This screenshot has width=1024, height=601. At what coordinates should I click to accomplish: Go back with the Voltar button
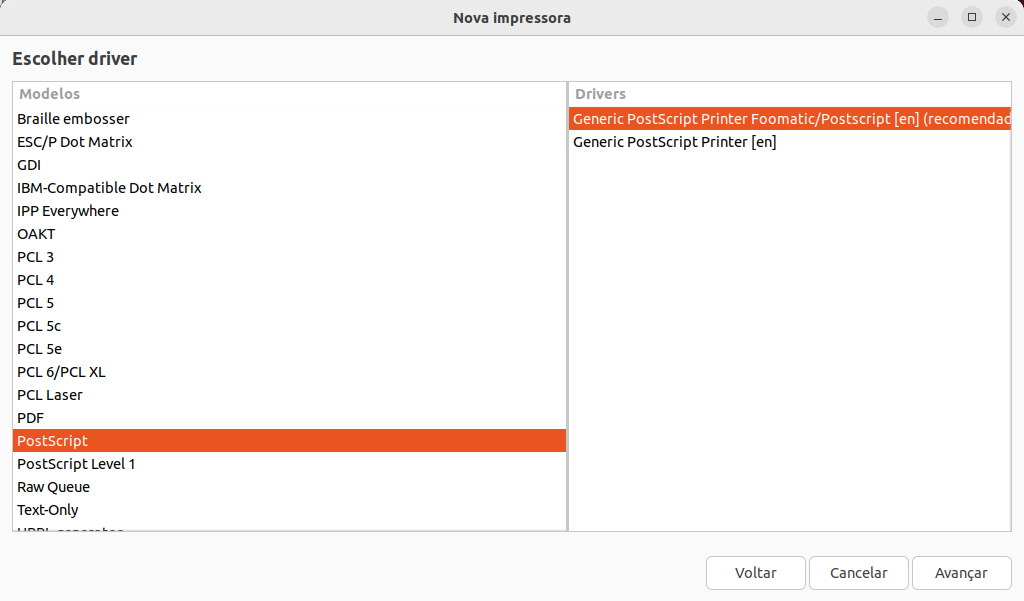pyautogui.click(x=755, y=573)
